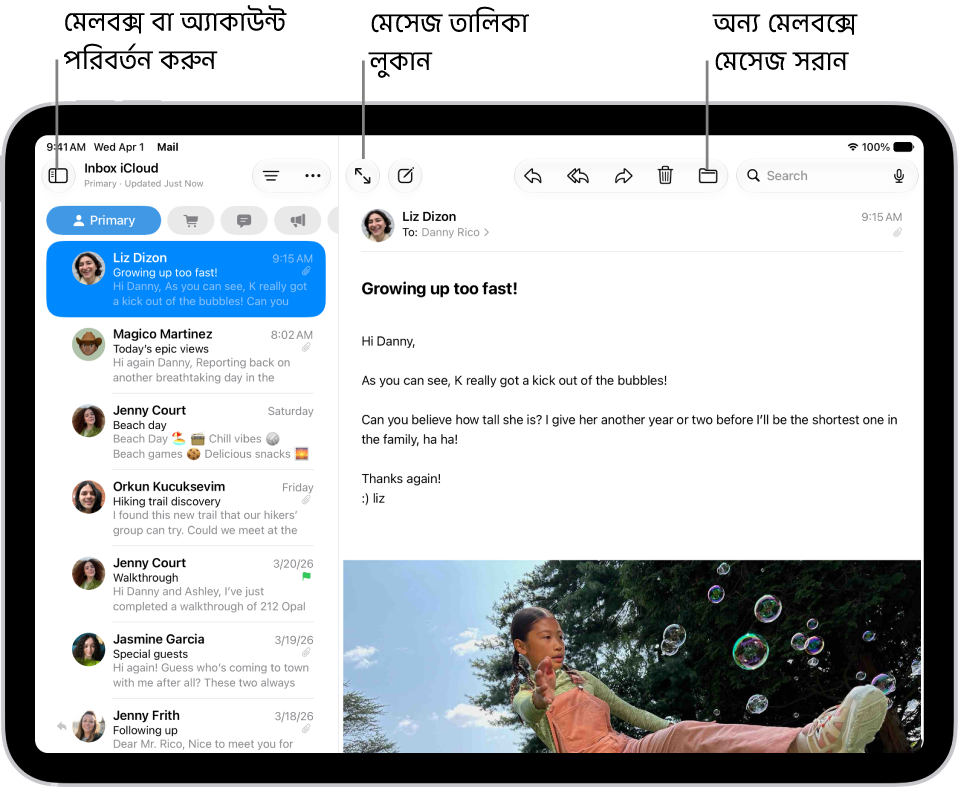This screenshot has height=790, width=974.
Task: Click the Reply All arrows icon
Action: pos(578,176)
